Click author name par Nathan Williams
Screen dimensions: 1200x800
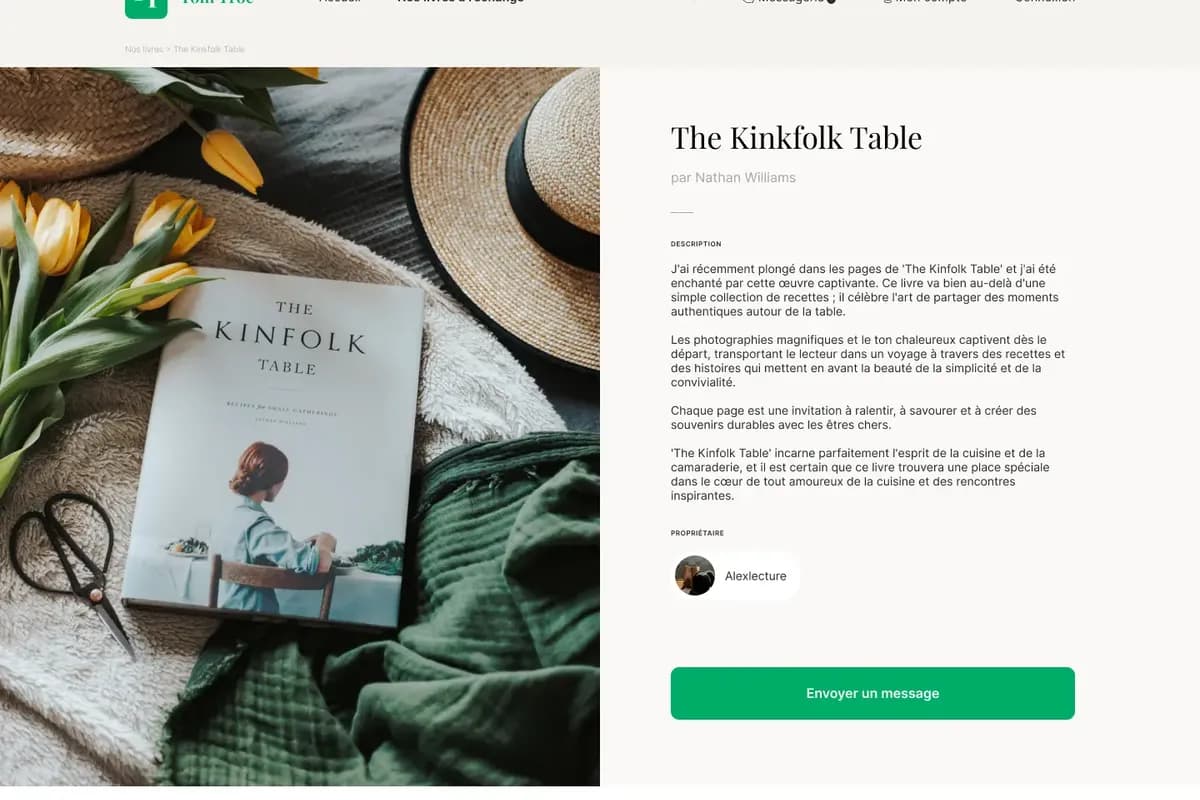tap(733, 178)
